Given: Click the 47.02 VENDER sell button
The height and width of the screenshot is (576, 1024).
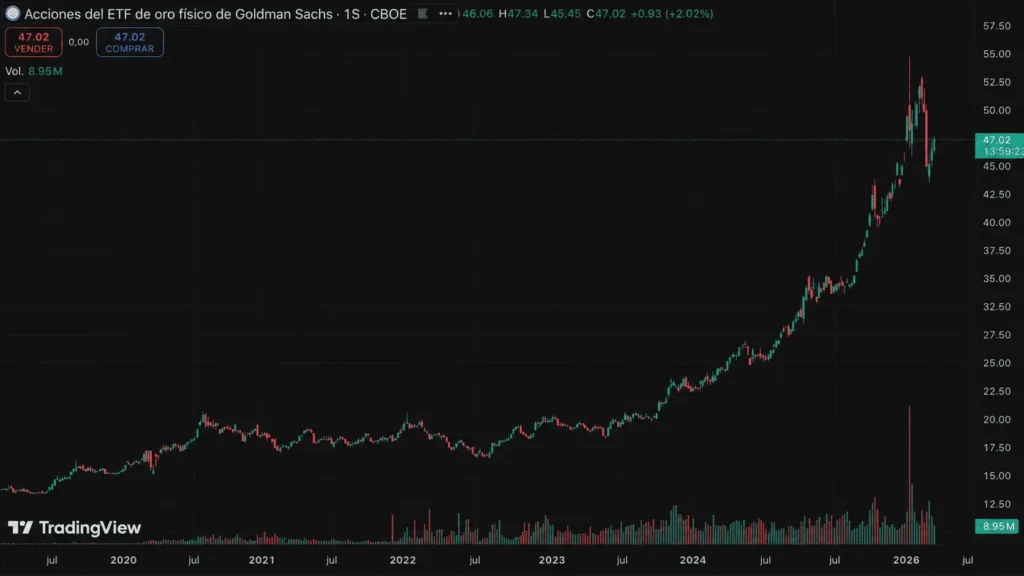Looking at the screenshot, I should (33, 42).
